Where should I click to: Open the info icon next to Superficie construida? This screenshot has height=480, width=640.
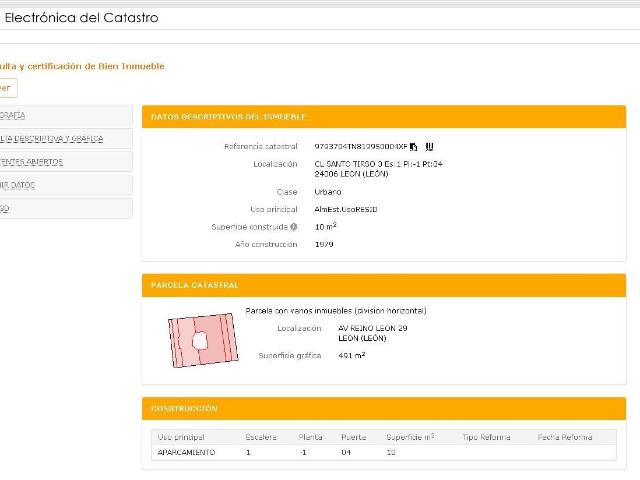293,227
